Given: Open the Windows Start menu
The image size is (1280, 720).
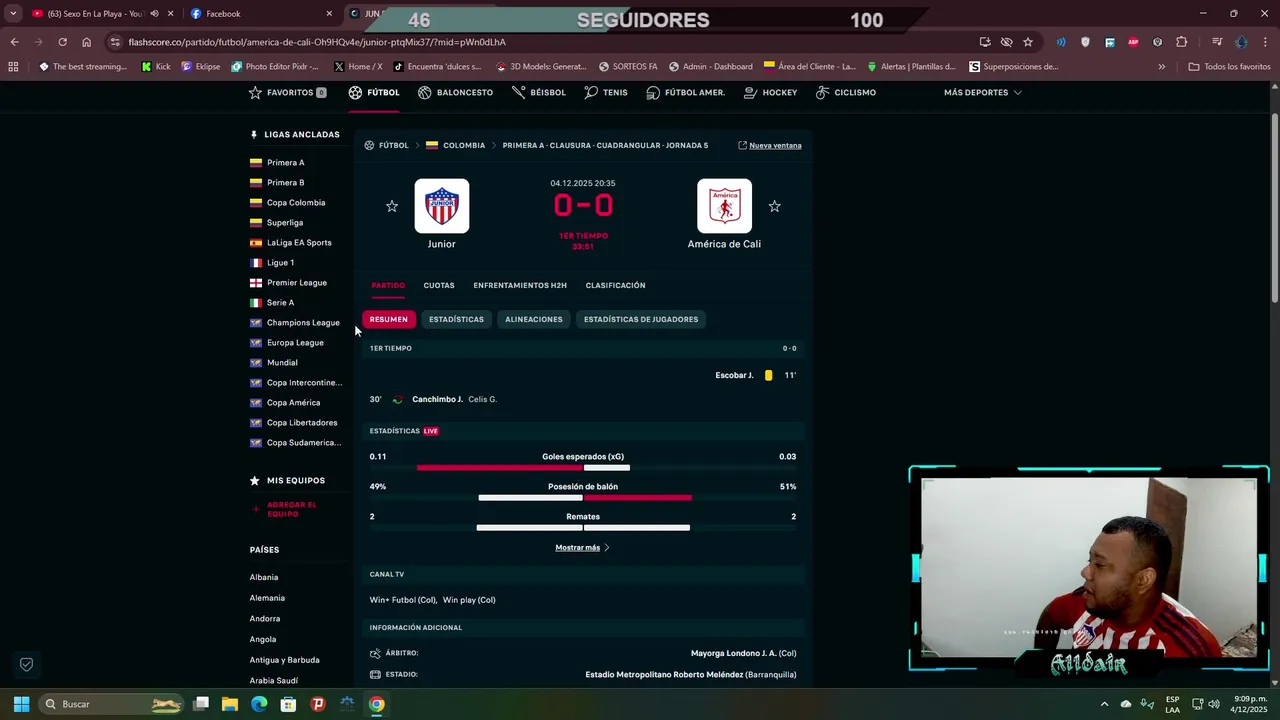Looking at the screenshot, I should 21,704.
